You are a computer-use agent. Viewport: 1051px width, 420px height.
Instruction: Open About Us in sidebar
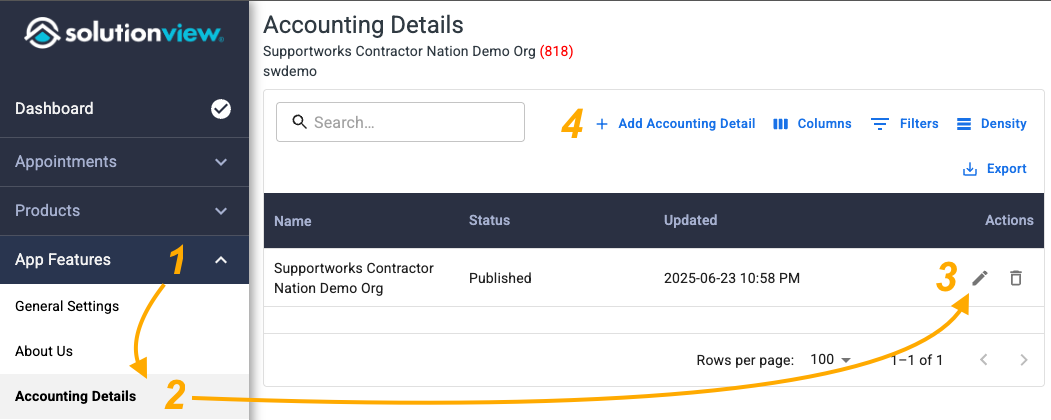[x=44, y=351]
